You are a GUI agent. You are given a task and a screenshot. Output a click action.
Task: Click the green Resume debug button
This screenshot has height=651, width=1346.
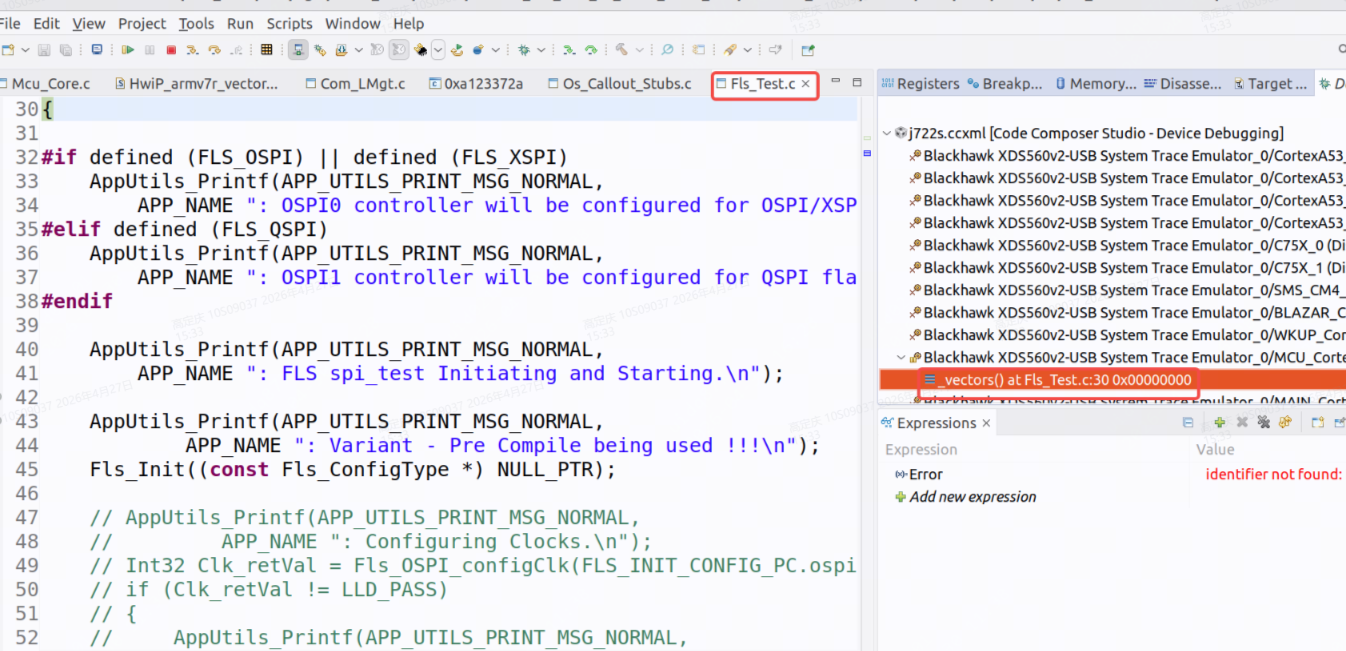[x=128, y=49]
